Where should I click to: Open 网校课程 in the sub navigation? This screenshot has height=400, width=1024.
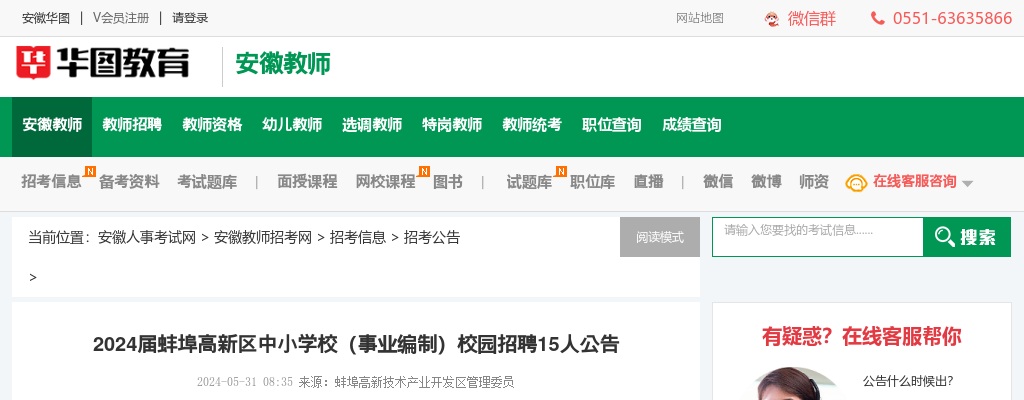(x=385, y=182)
